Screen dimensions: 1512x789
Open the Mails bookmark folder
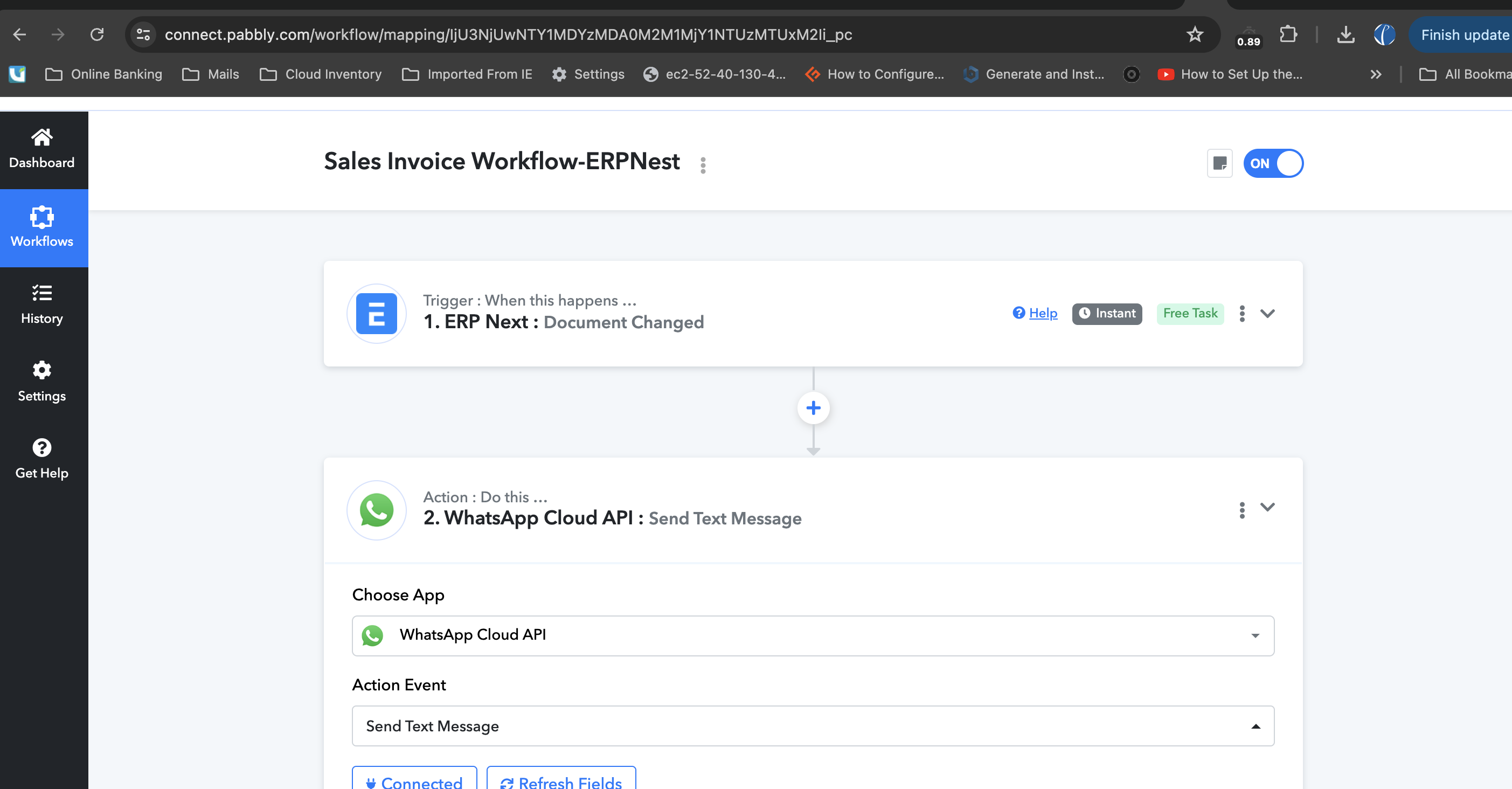click(x=211, y=74)
